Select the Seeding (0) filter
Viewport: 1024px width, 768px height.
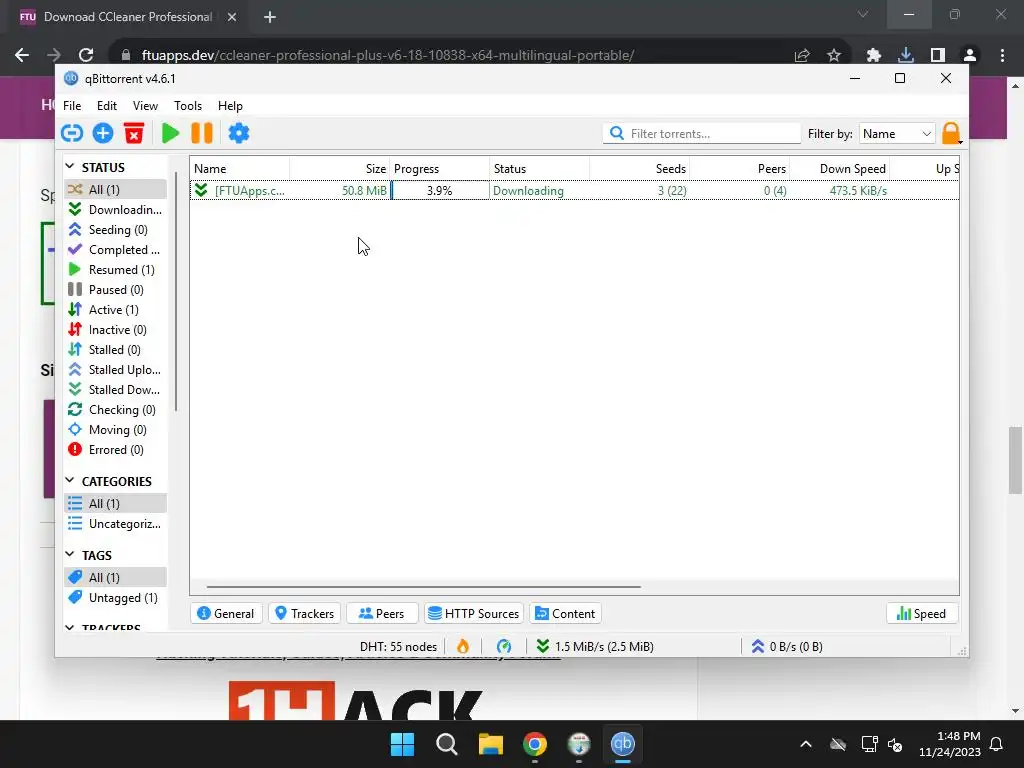tap(116, 230)
